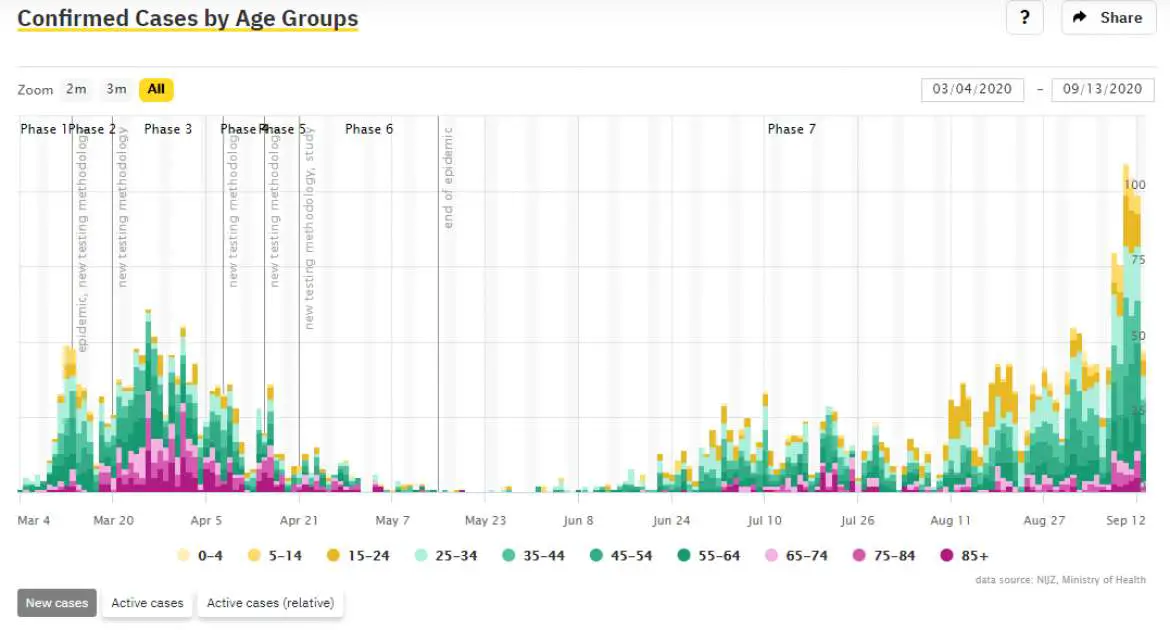Image resolution: width=1170 pixels, height=630 pixels.
Task: Click the Share button
Action: click(1108, 18)
